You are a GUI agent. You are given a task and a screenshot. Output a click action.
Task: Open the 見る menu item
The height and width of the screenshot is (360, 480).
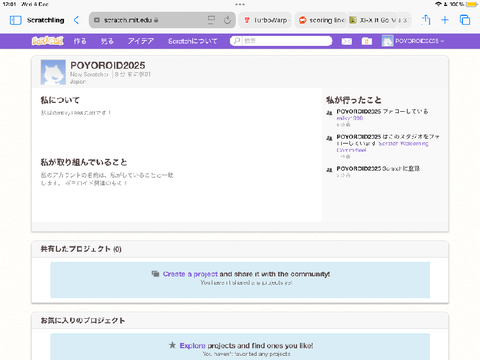(x=107, y=41)
